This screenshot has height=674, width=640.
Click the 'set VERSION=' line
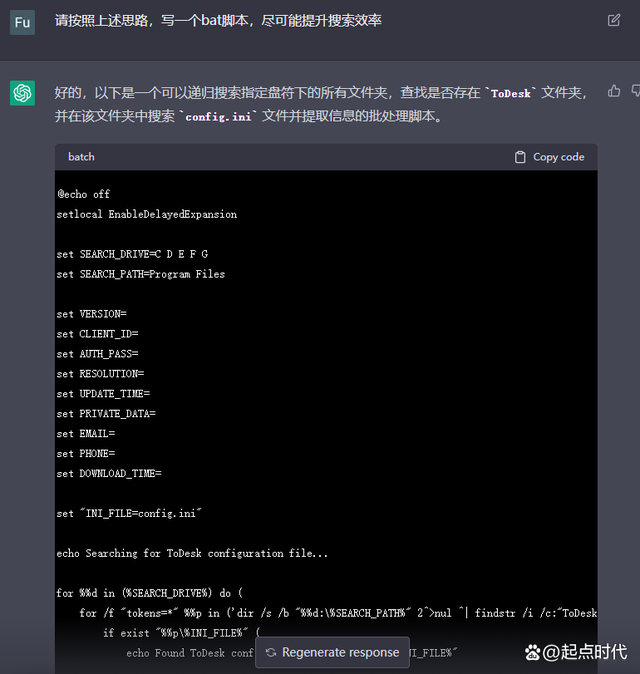coord(92,314)
